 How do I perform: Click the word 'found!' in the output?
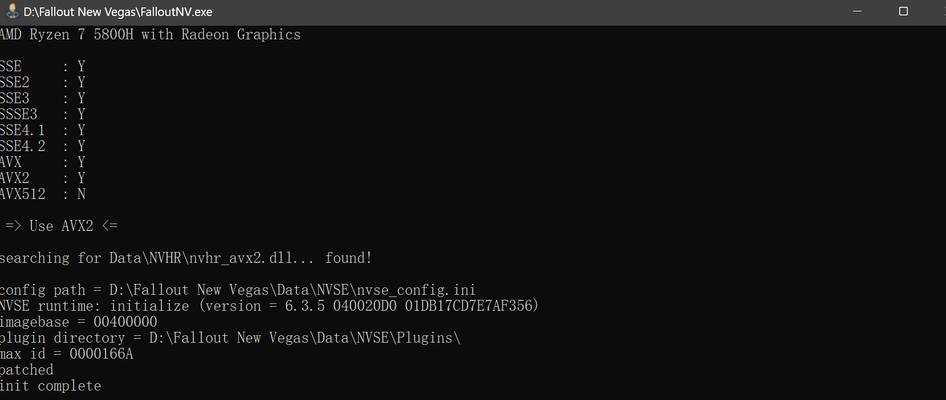[349, 258]
